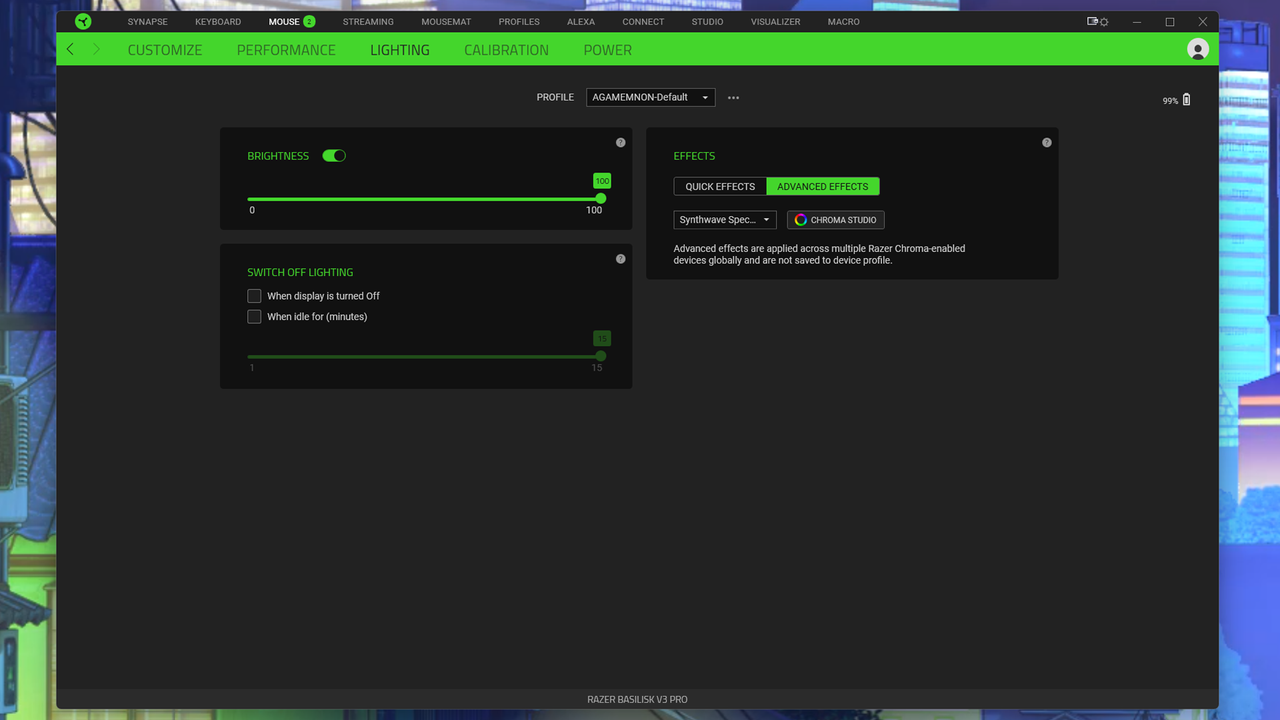Open the Macro tab
1280x720 pixels.
coord(844,21)
